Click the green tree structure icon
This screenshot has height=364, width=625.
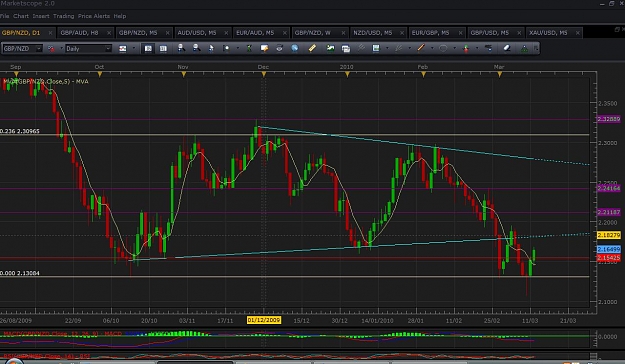[524, 49]
